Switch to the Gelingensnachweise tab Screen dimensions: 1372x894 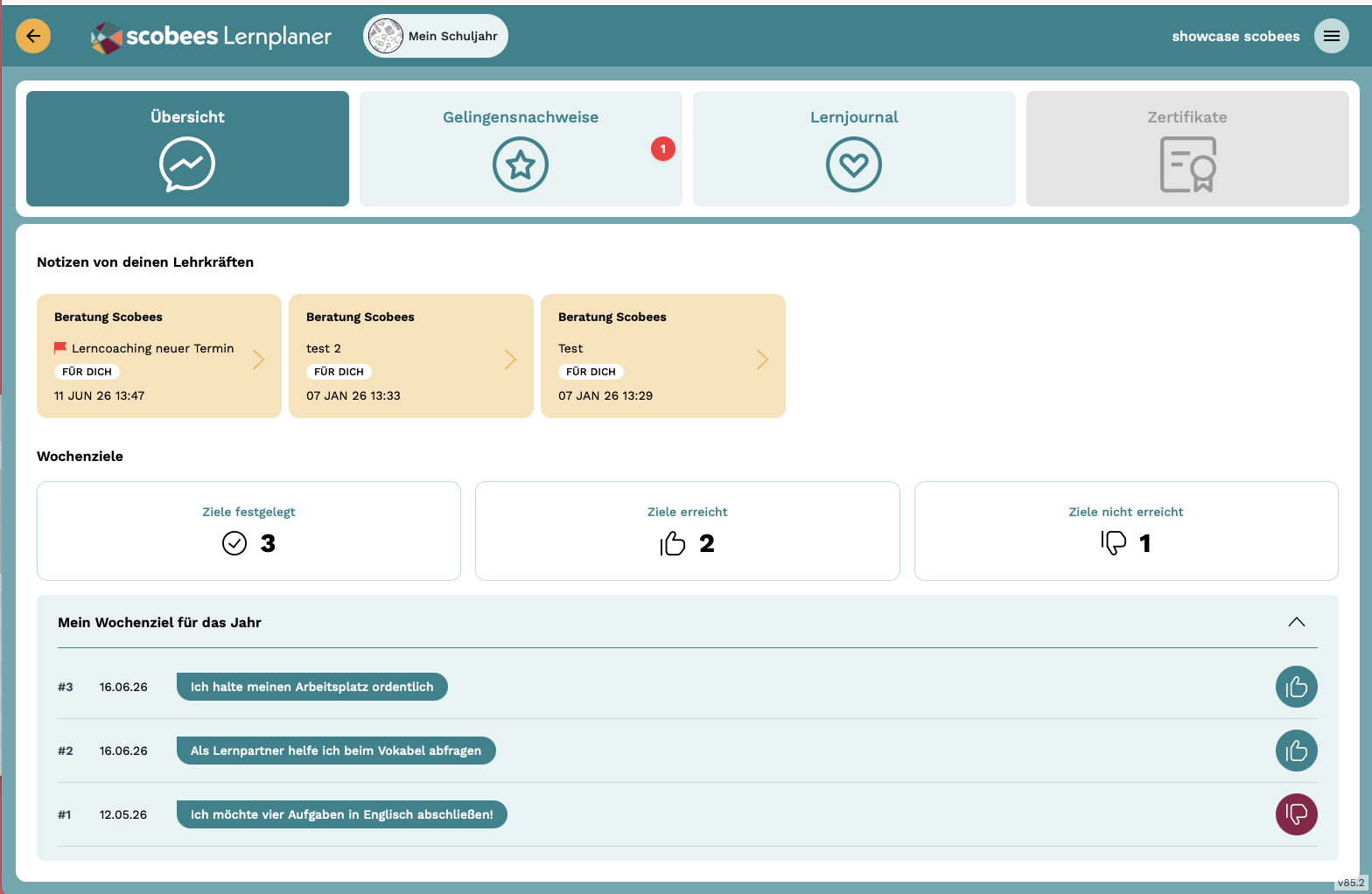click(x=521, y=149)
